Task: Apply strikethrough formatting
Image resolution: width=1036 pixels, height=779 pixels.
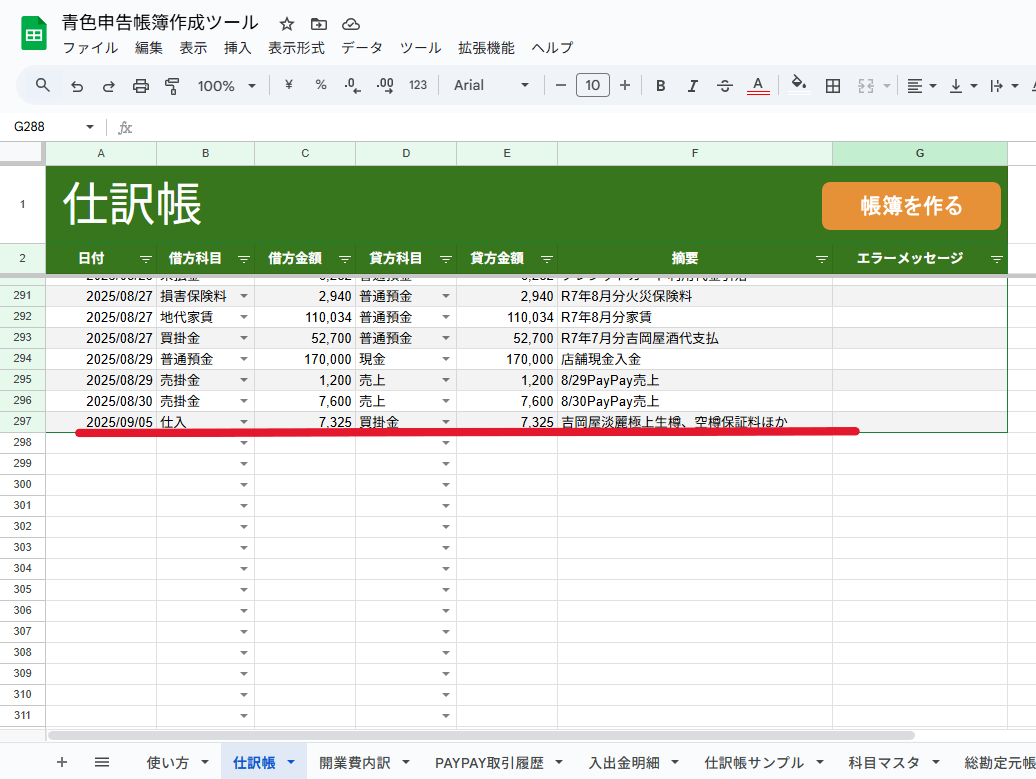Action: pos(725,86)
